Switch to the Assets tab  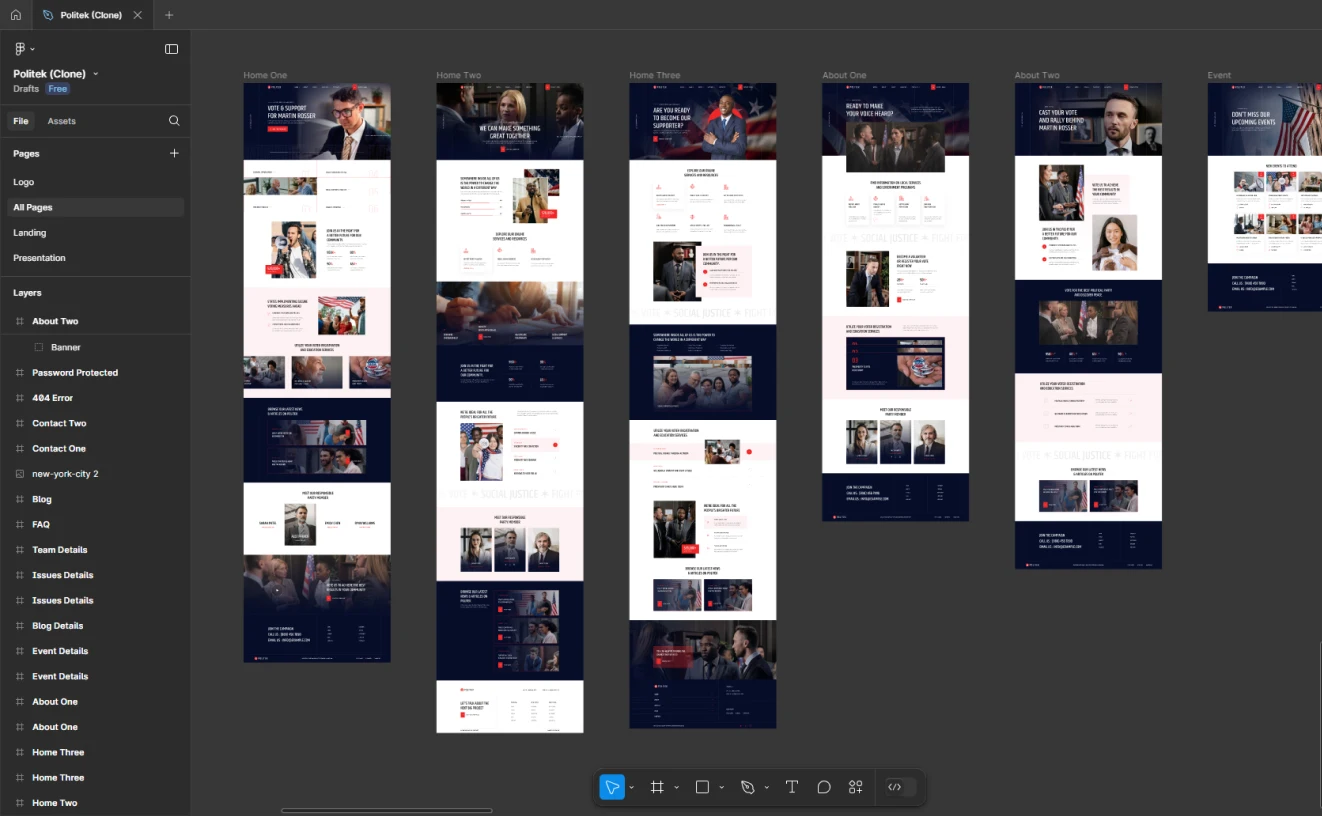[62, 120]
